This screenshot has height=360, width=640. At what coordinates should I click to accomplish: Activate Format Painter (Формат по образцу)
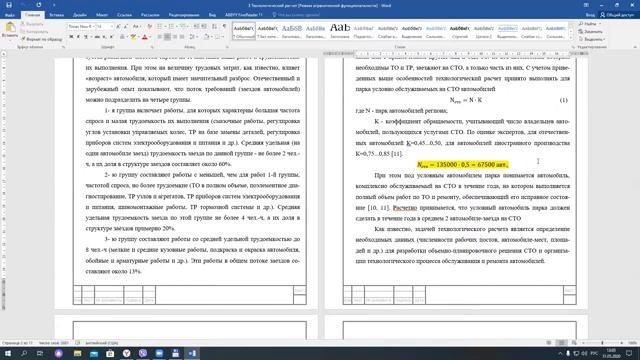41,39
